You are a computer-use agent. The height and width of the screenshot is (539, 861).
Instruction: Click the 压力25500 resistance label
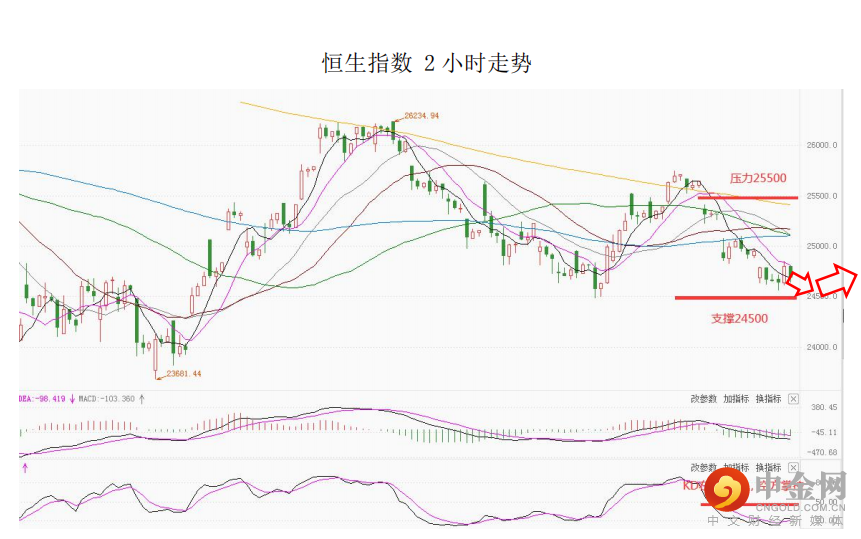(757, 179)
